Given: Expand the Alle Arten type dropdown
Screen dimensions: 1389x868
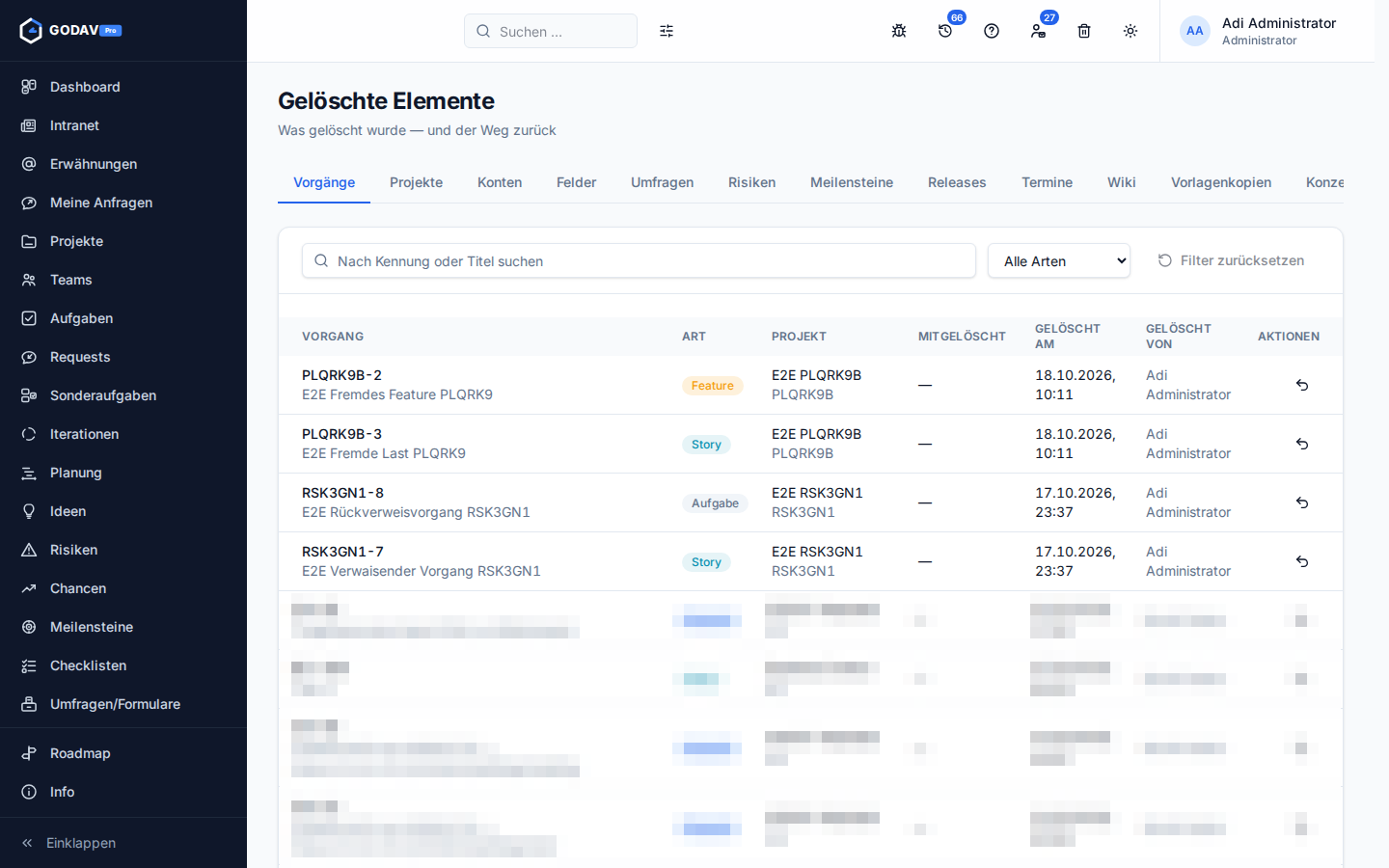Looking at the screenshot, I should click(1059, 260).
